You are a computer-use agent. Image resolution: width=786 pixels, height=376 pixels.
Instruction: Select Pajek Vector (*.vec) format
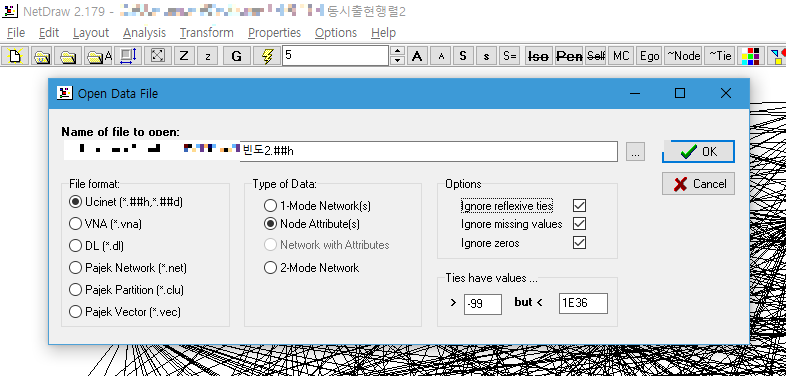[x=125, y=312]
